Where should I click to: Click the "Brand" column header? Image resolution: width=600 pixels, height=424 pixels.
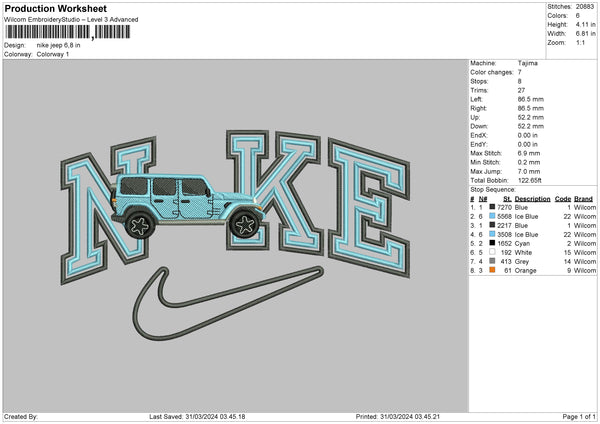583,199
